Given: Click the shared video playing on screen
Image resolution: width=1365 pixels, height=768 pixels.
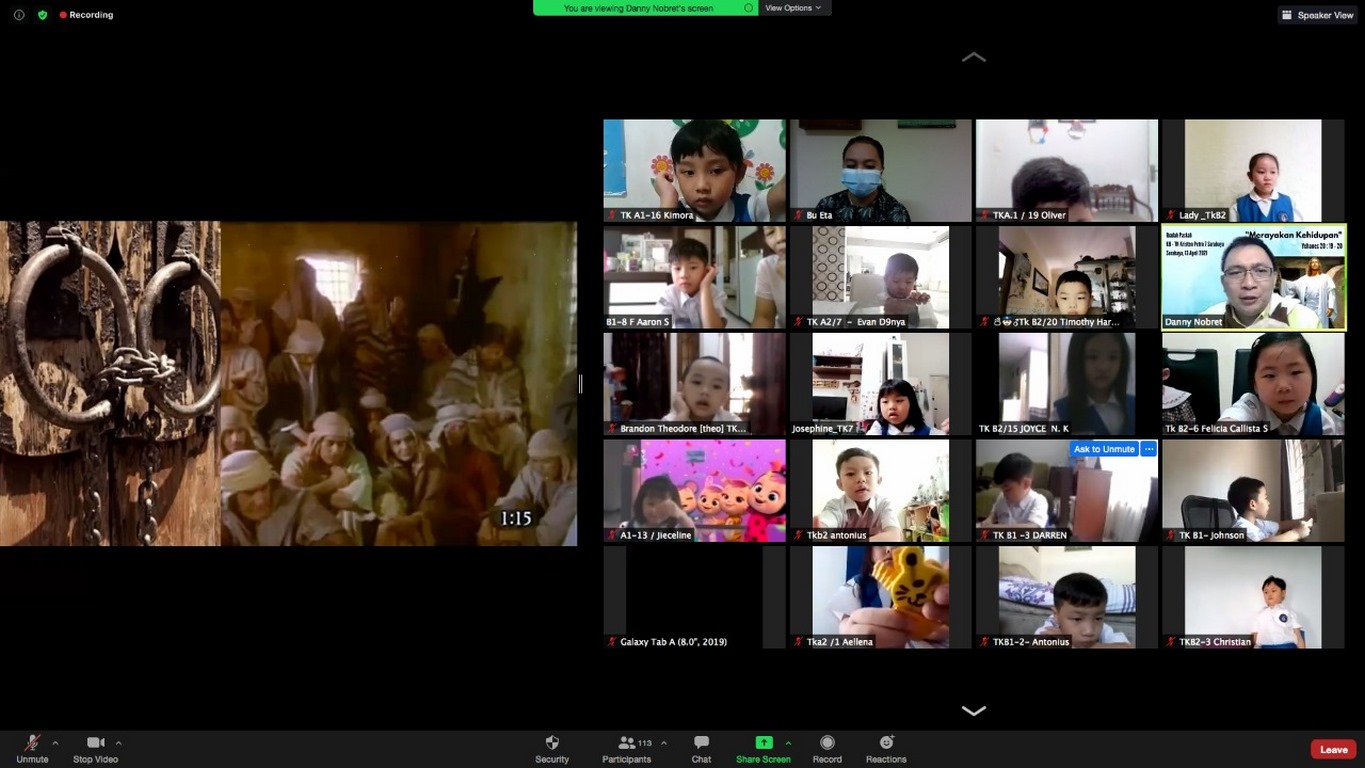Looking at the screenshot, I should [x=288, y=384].
